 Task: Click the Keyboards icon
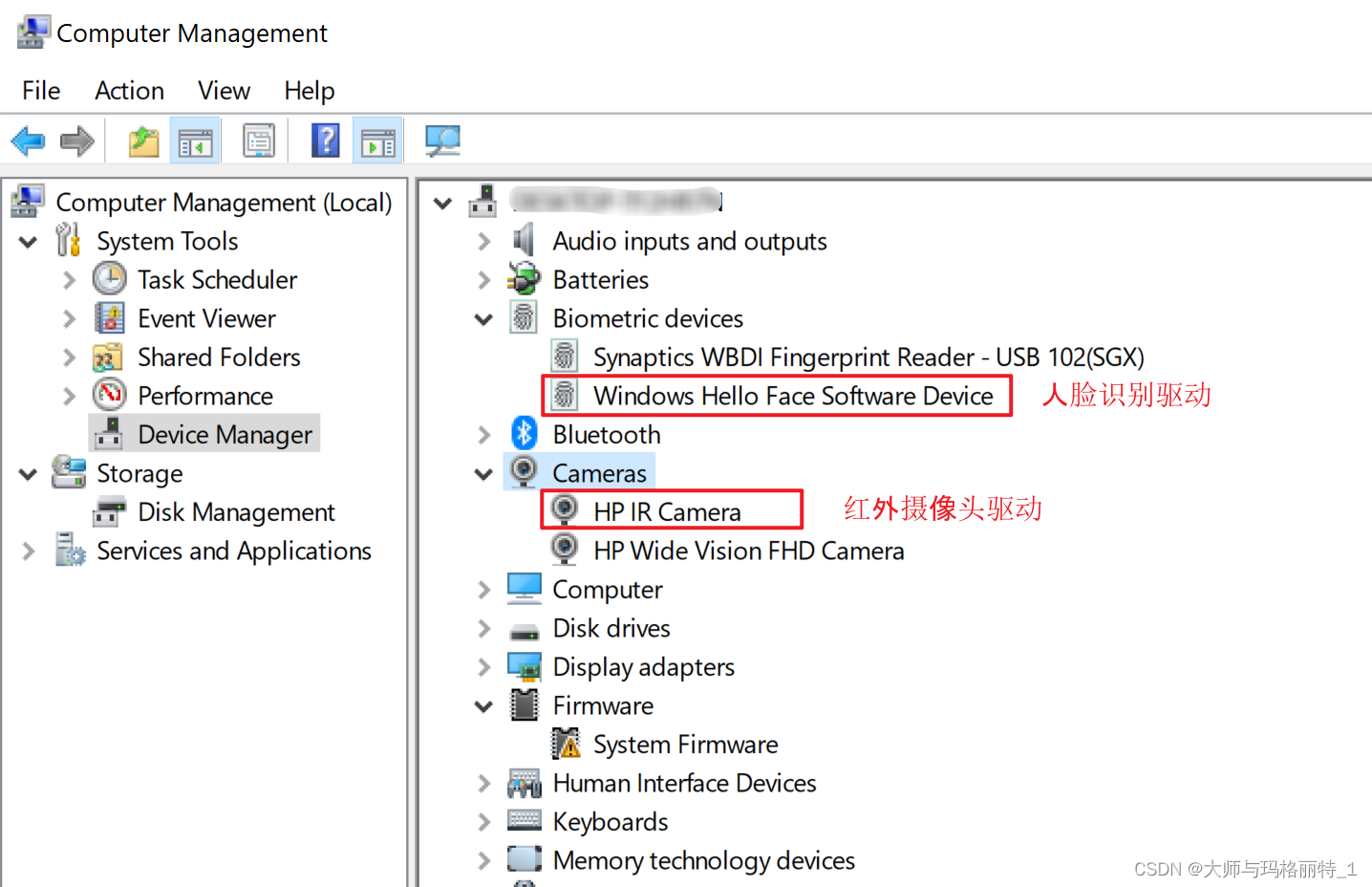point(525,819)
